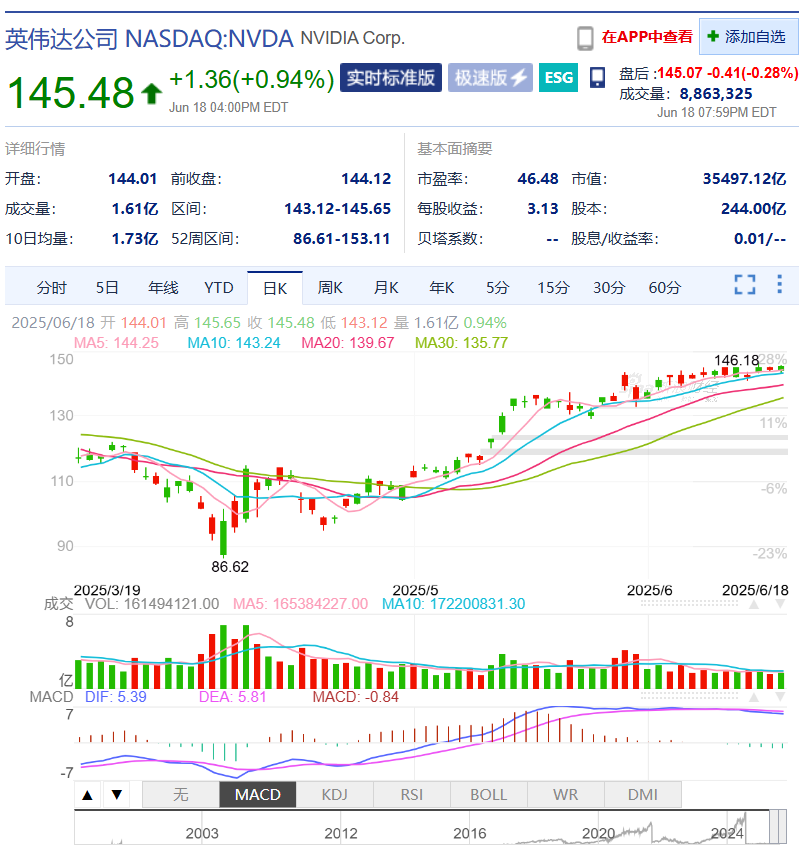The image size is (812, 865).
Task: Select the 无 indicator option
Action: coord(181,794)
